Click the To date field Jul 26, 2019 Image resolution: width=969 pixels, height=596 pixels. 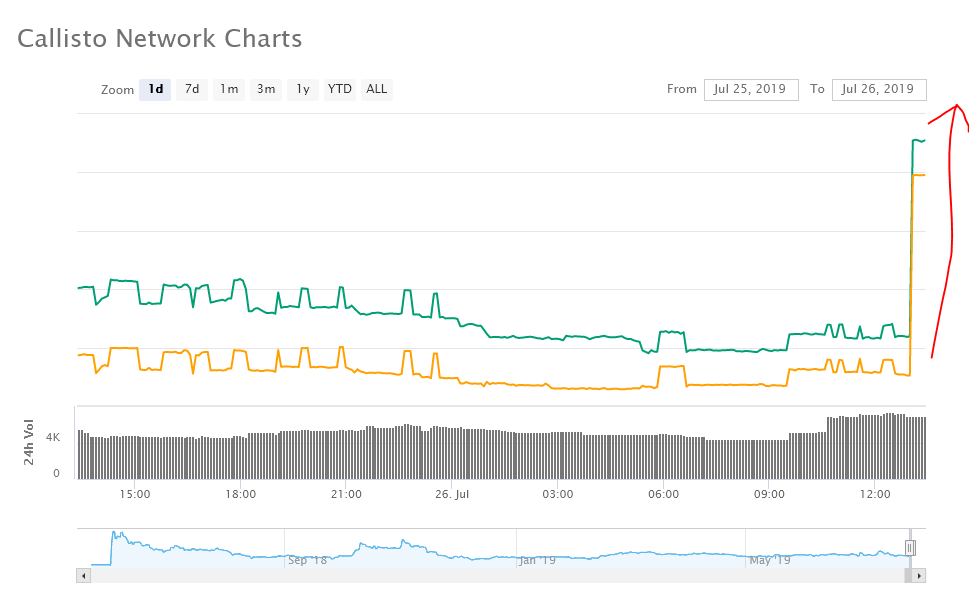pos(879,90)
